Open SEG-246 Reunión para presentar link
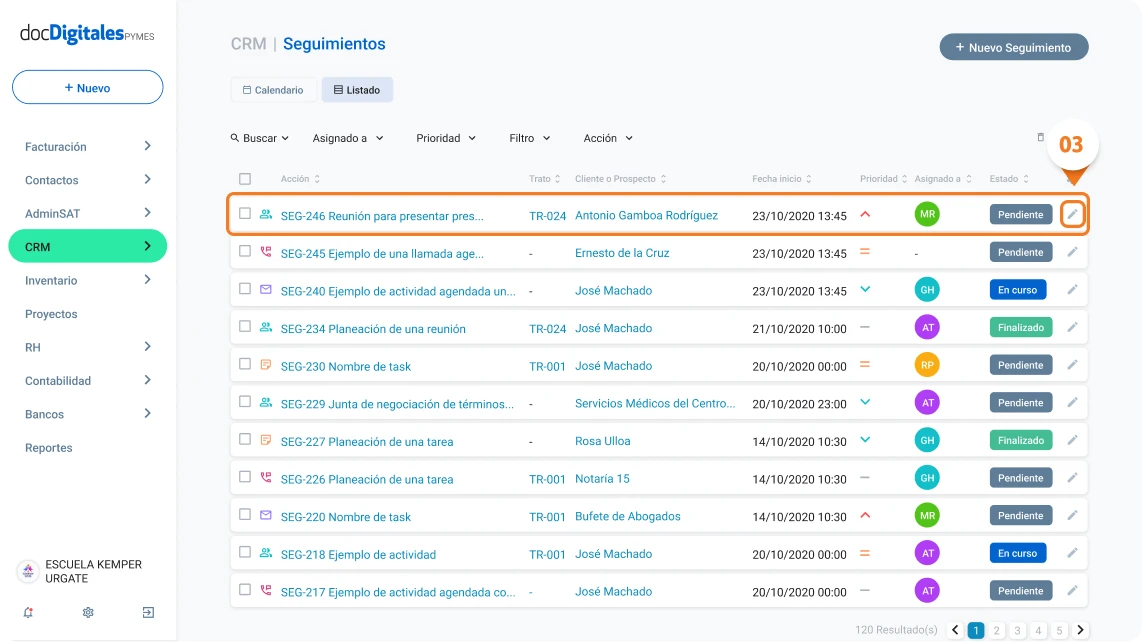The width and height of the screenshot is (1142, 642). pyautogui.click(x=382, y=216)
